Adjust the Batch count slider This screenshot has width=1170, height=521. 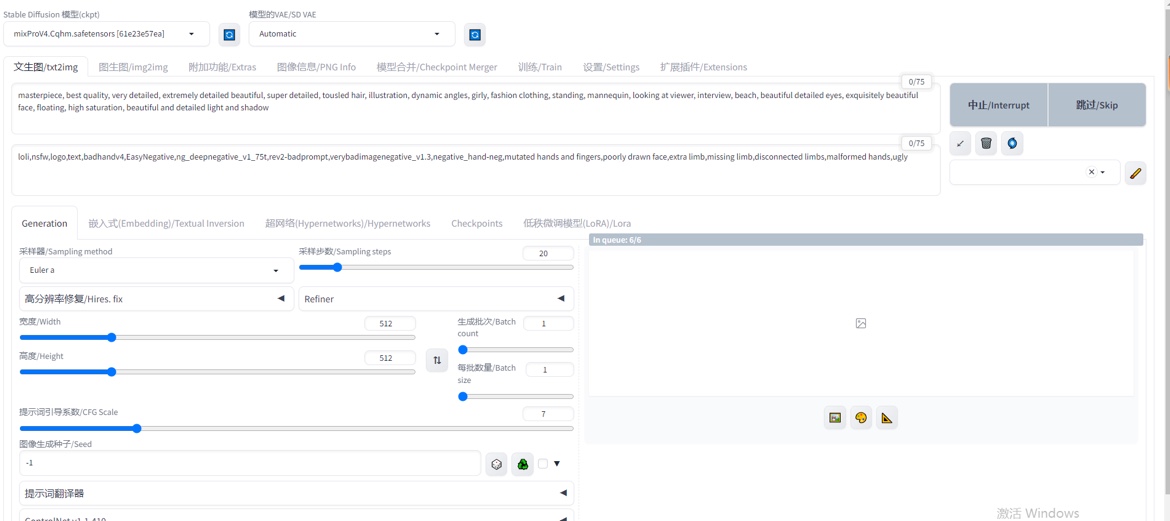tap(516, 349)
